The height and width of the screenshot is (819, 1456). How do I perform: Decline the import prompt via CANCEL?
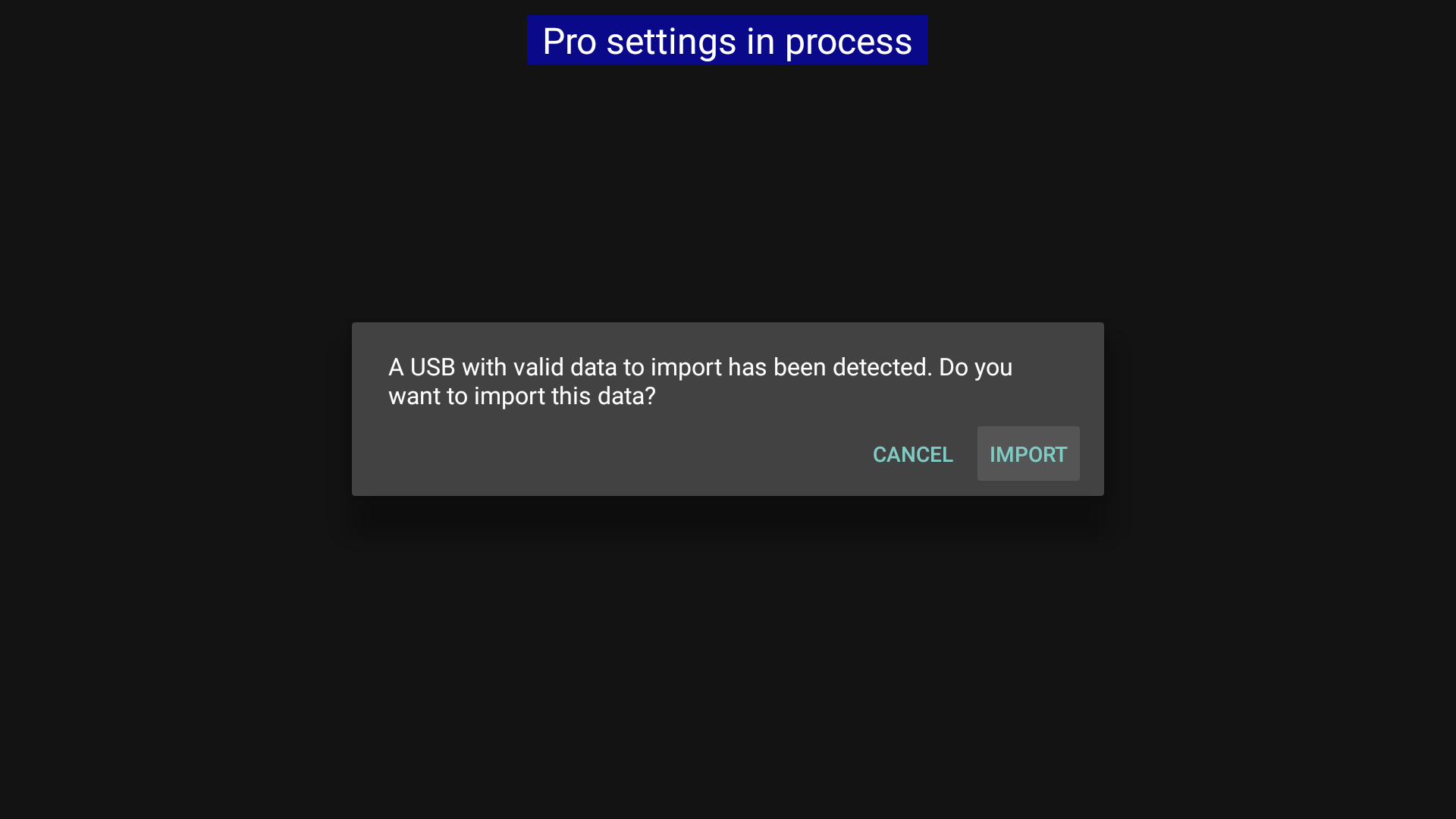912,453
